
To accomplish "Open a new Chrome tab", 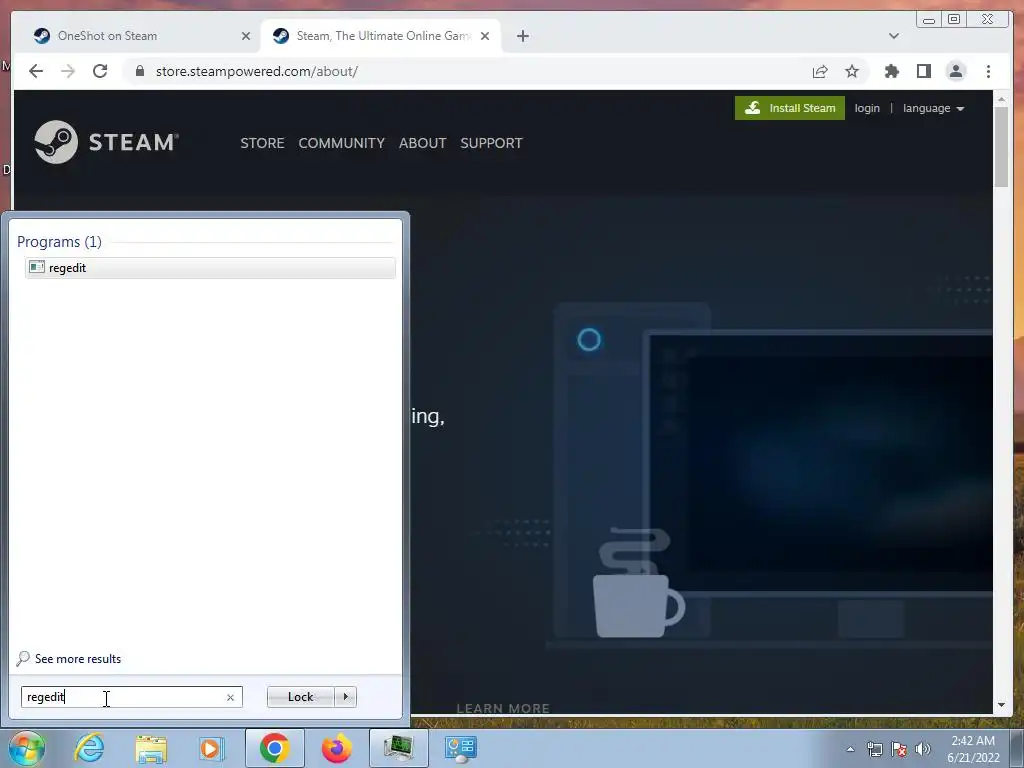I will point(522,36).
